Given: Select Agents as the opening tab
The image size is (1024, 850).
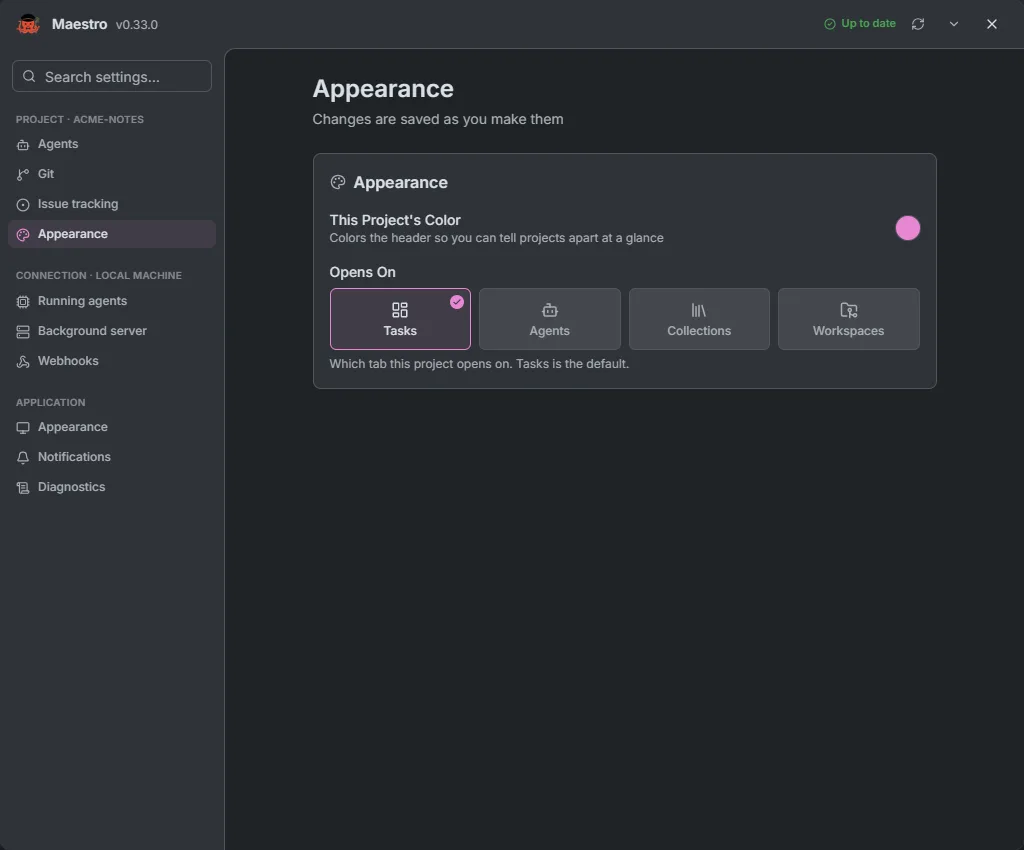Looking at the screenshot, I should point(549,319).
